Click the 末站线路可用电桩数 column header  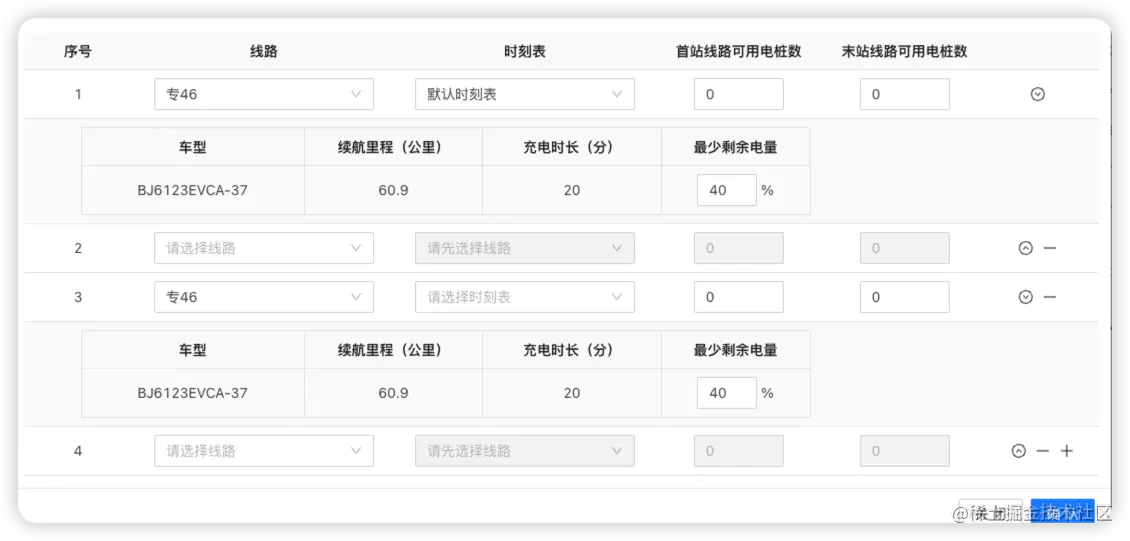click(x=904, y=51)
